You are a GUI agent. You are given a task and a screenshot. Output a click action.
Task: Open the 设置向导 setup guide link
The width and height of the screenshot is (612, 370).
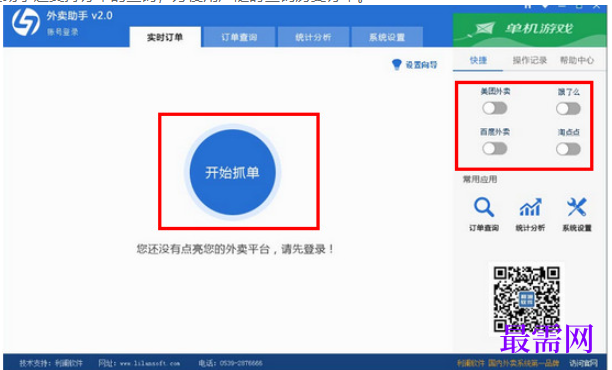[x=422, y=65]
